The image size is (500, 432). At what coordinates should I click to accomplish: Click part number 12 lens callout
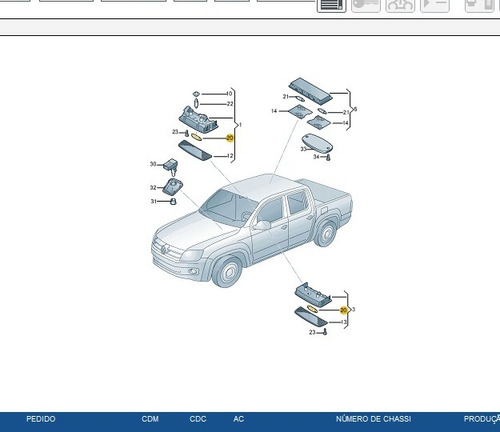(230, 156)
